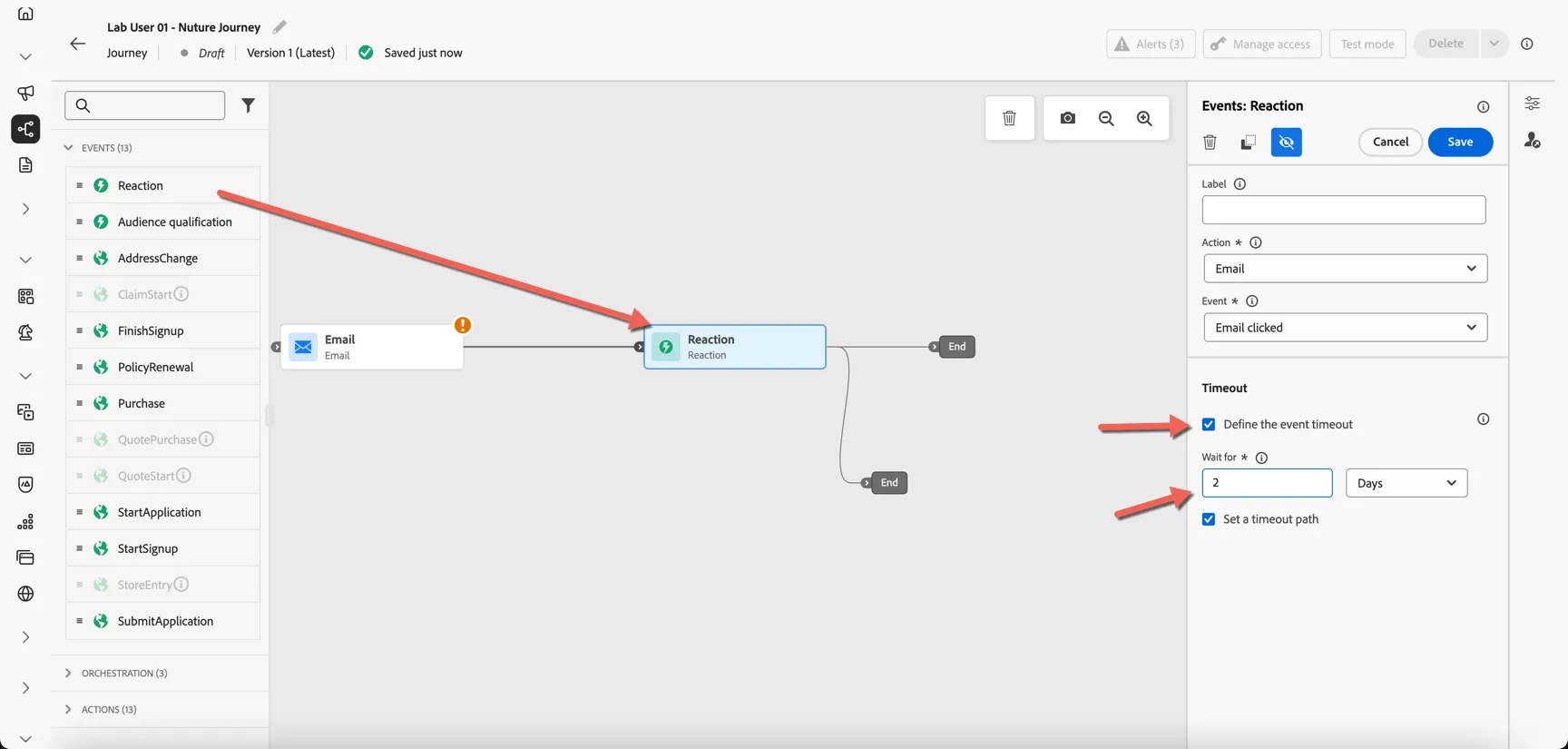Open info icon next to Events: Reaction
This screenshot has width=1568, height=749.
point(1483,107)
